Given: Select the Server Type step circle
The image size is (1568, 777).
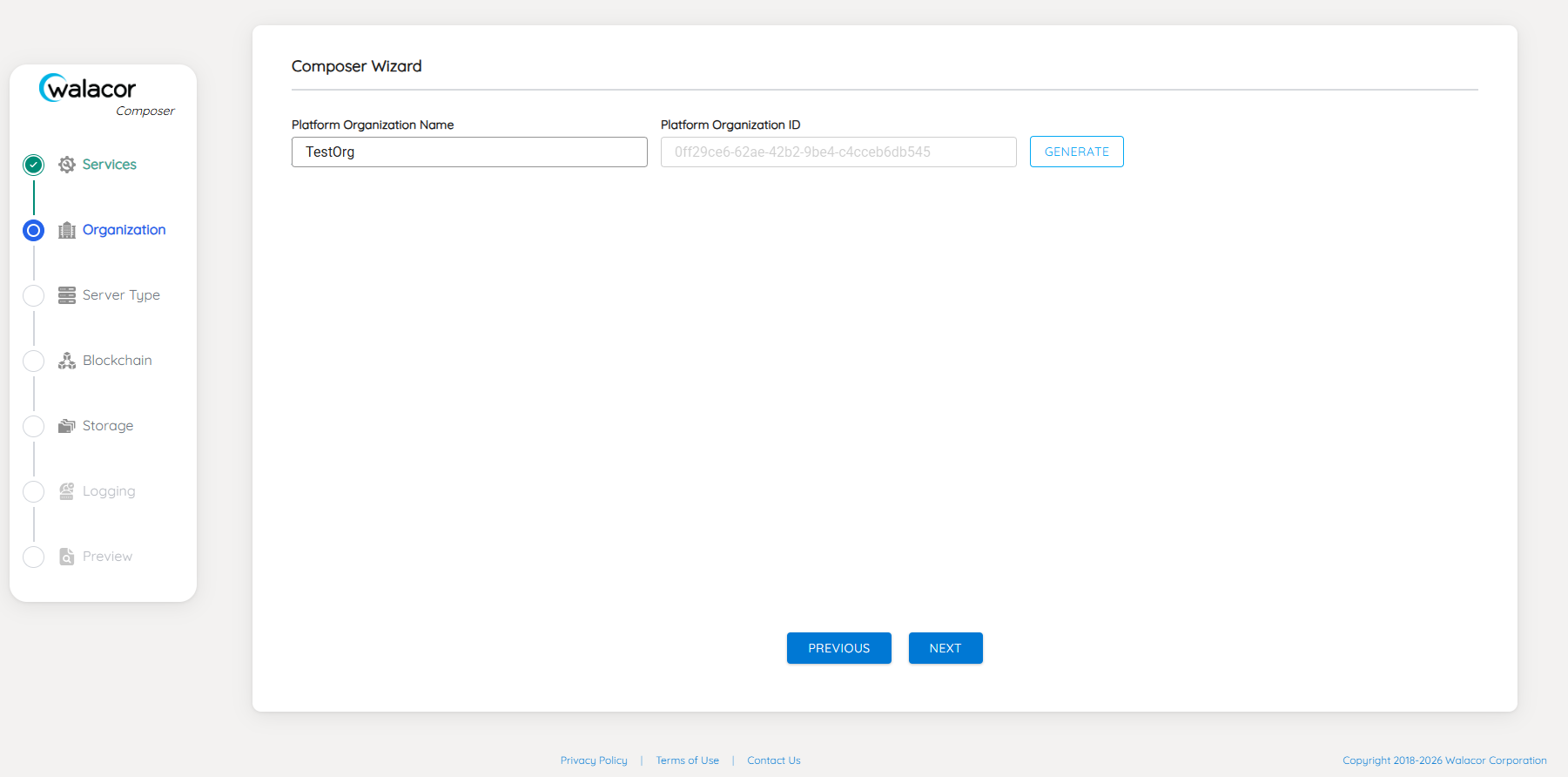Looking at the screenshot, I should point(34,295).
